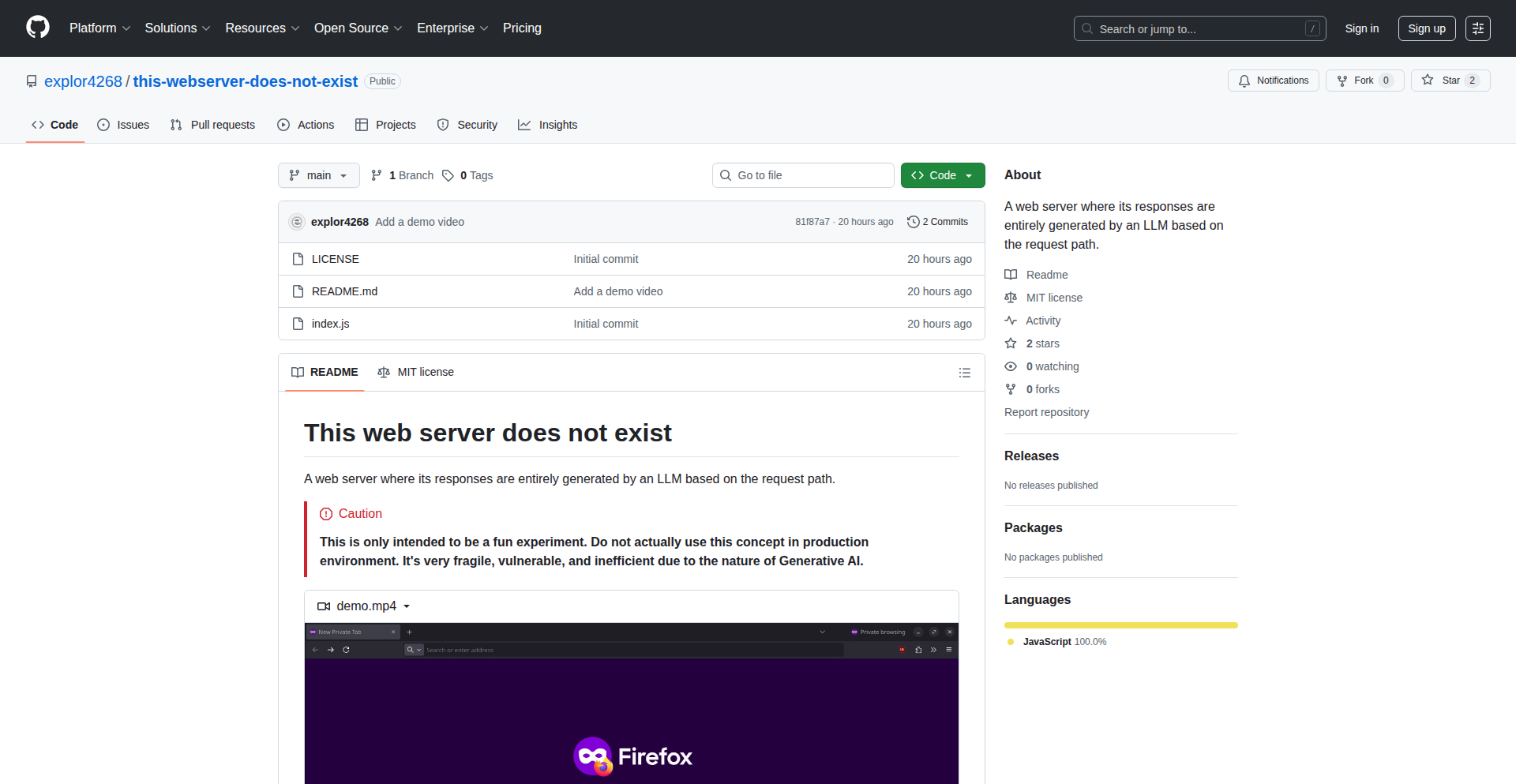
Task: Click the index.js file icon
Action: 298,324
